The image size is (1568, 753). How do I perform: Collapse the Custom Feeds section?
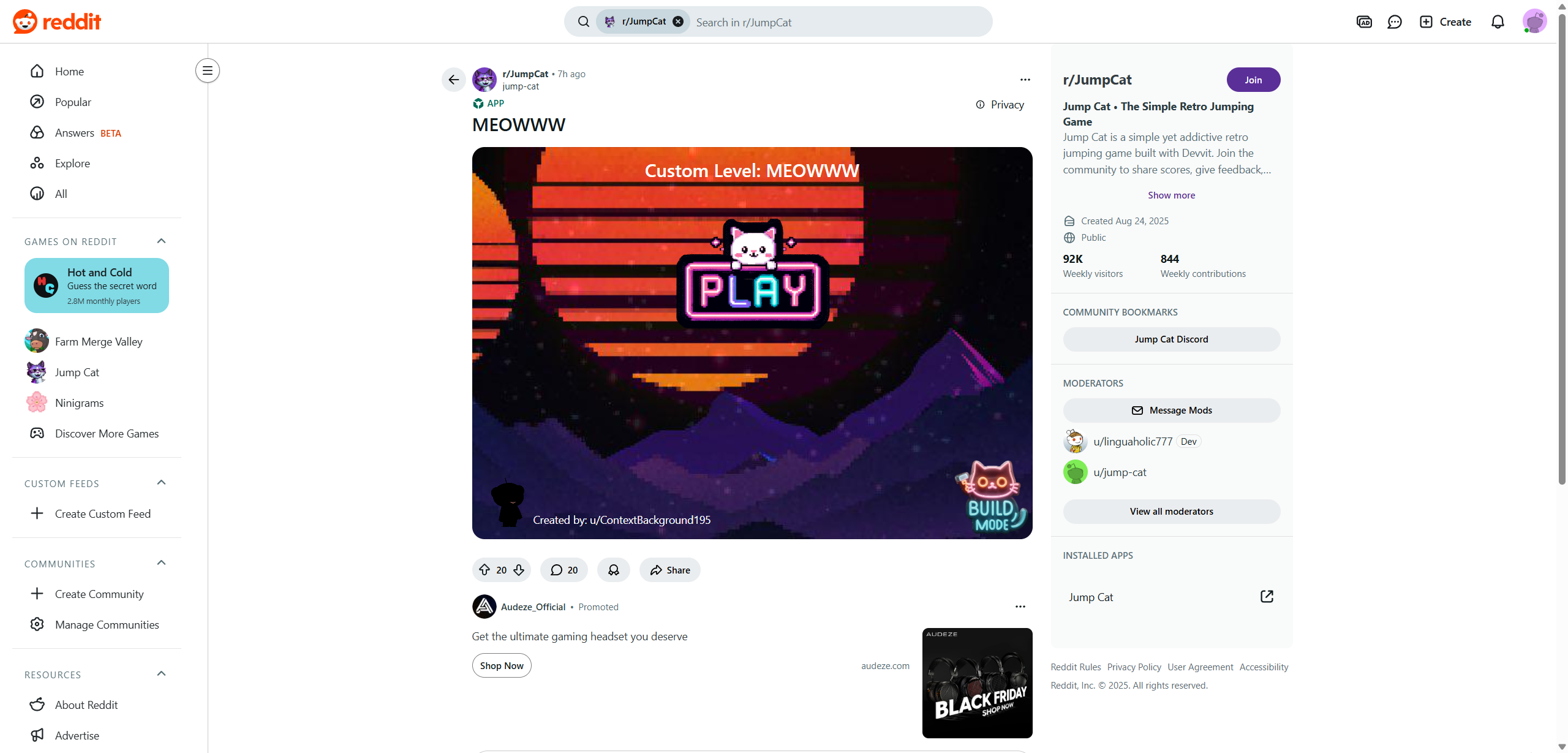coord(162,483)
